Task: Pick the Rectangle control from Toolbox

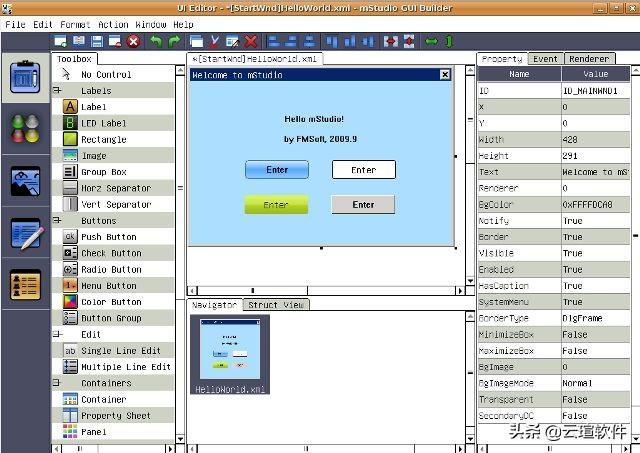Action: coord(103,139)
